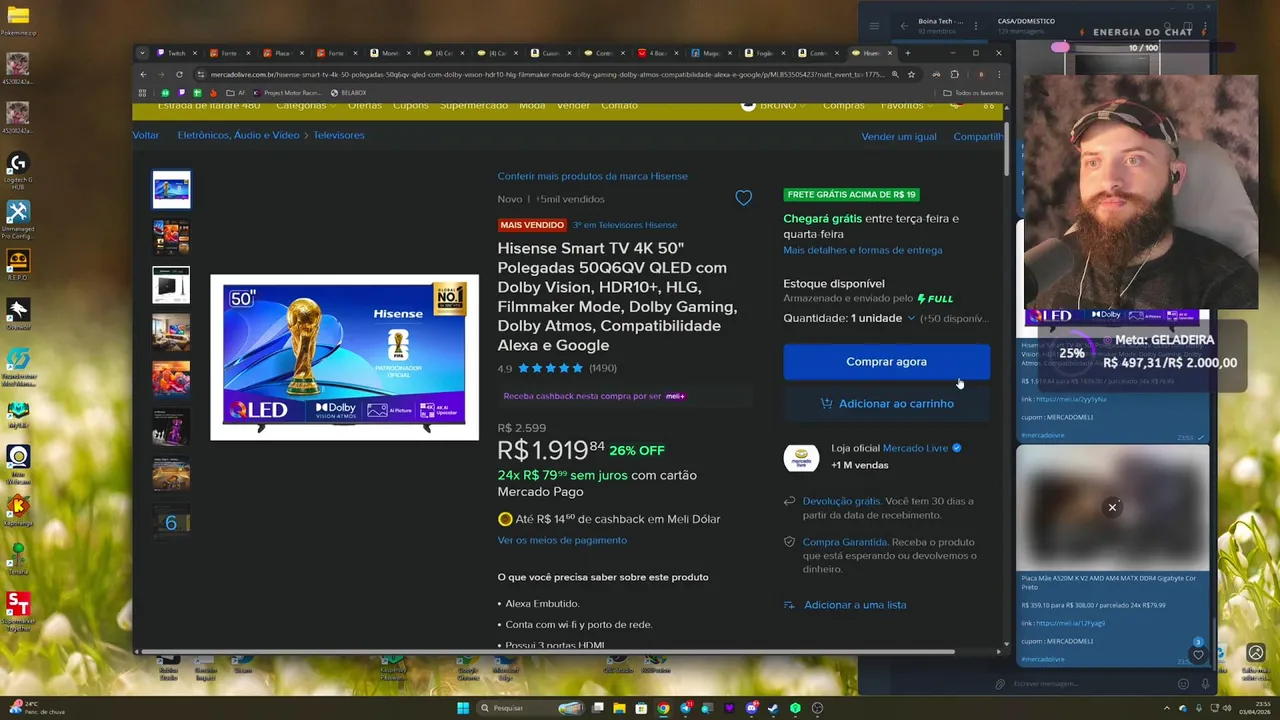This screenshot has width=1280, height=720.
Task: Expand the BRUNO account dropdown
Action: (775, 105)
